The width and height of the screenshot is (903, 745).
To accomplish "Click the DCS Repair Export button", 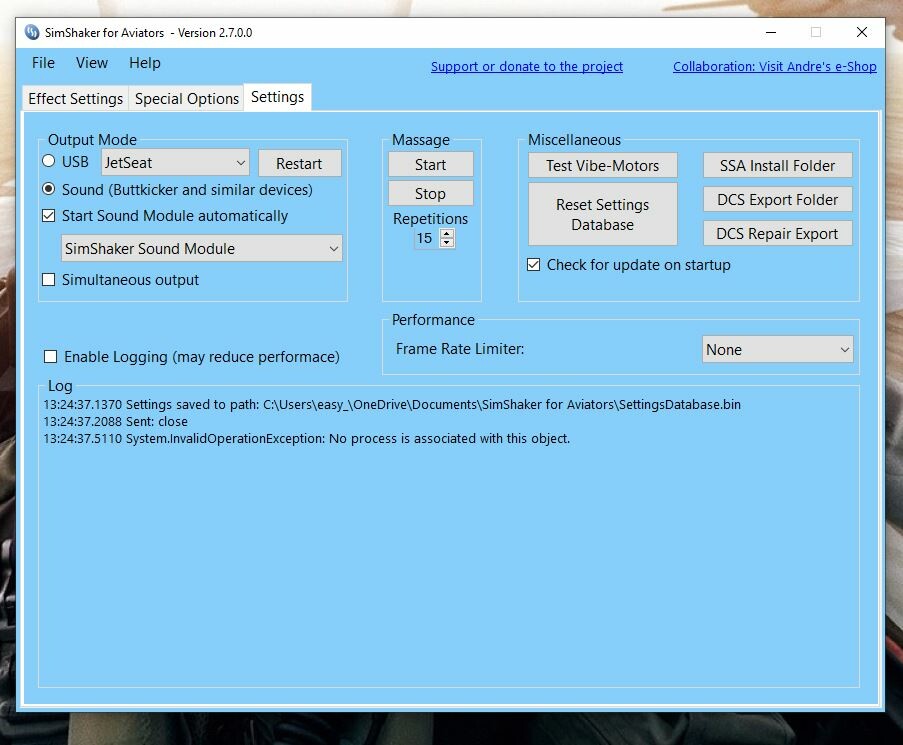I will [777, 234].
